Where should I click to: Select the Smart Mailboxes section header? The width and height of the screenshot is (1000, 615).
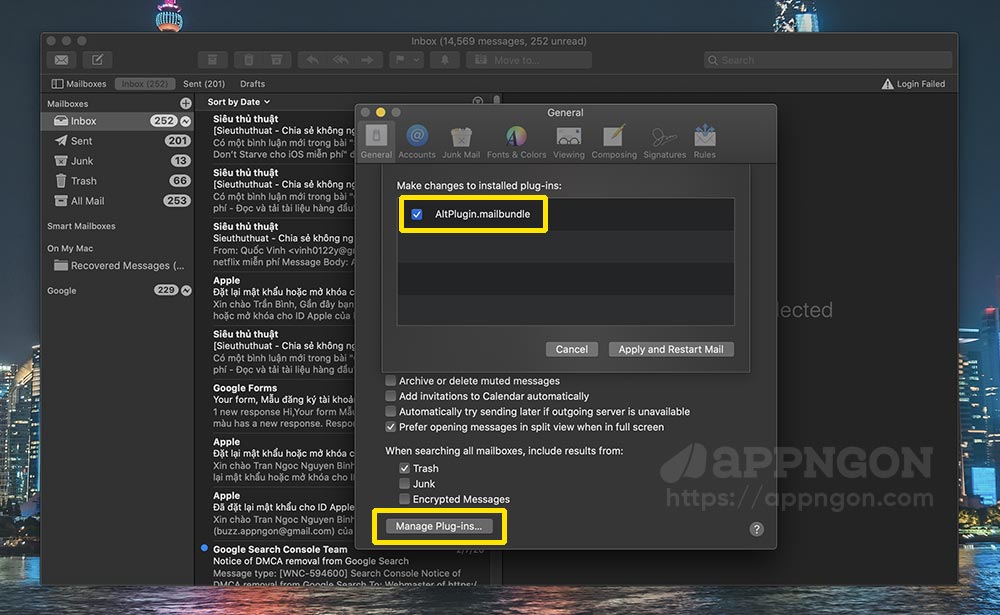point(81,226)
